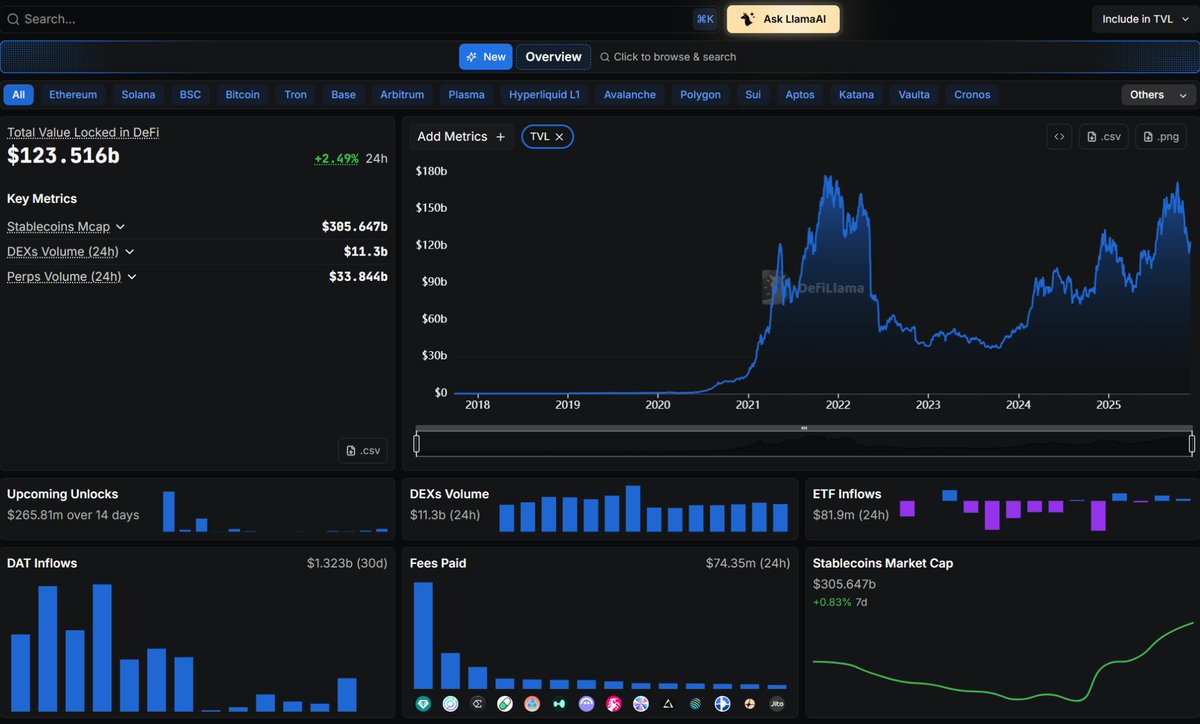Click the blue-white cross circle protocol icon

[722, 704]
